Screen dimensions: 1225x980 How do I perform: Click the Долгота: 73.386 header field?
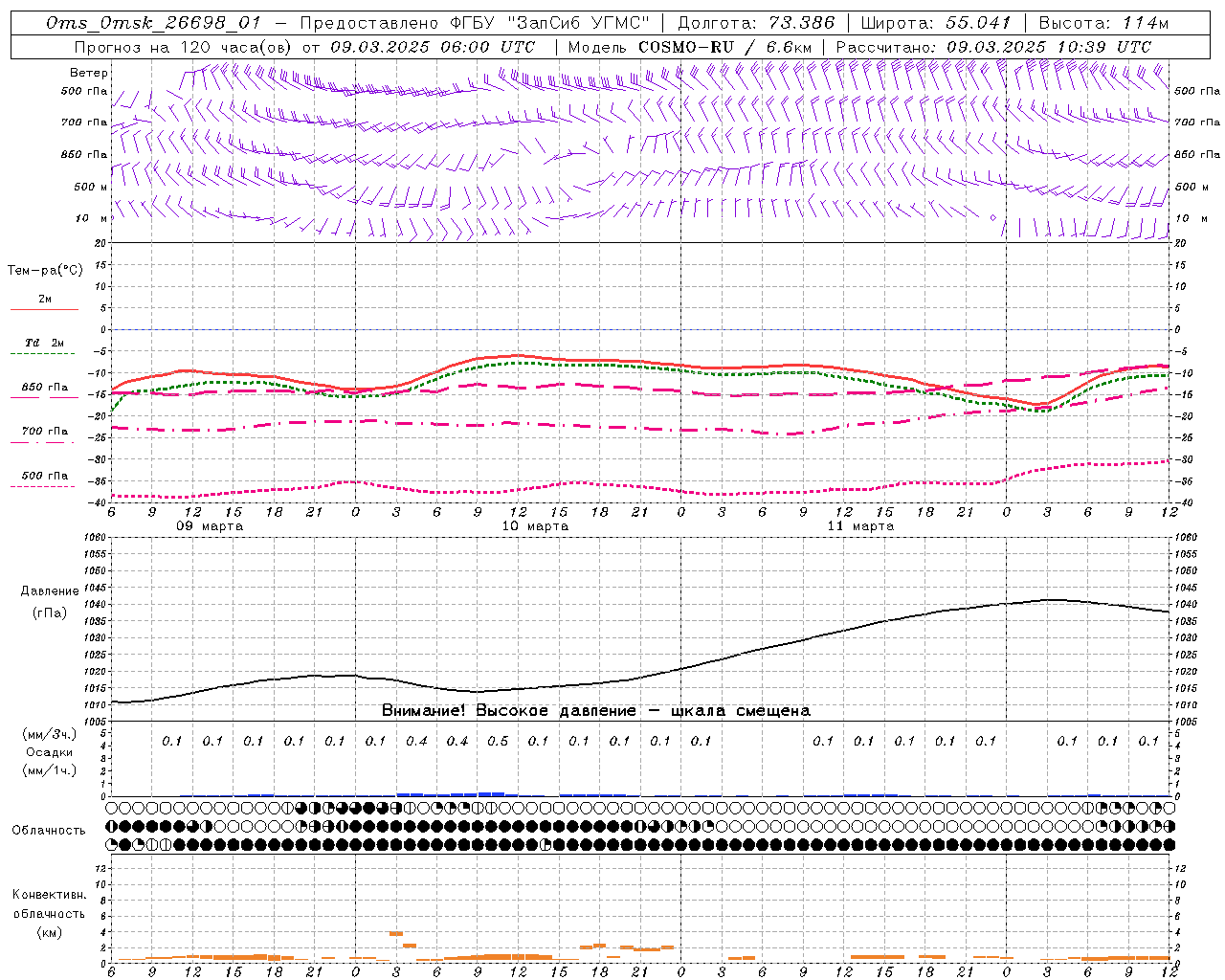pos(756,23)
